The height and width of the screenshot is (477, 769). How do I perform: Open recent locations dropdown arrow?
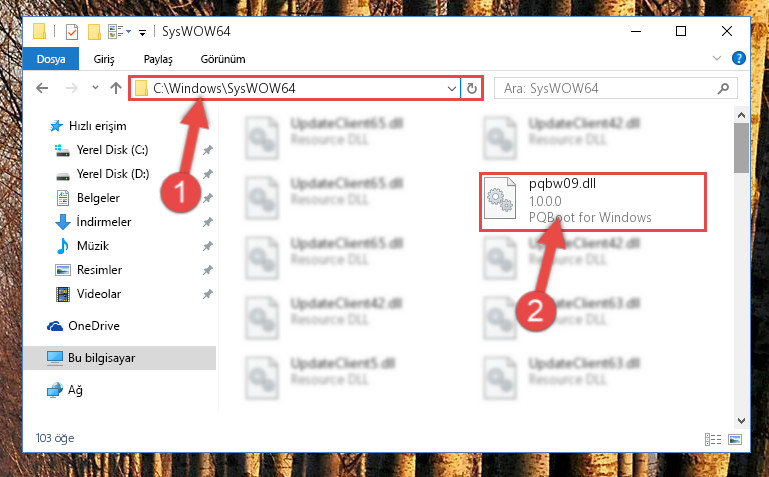pyautogui.click(x=95, y=88)
